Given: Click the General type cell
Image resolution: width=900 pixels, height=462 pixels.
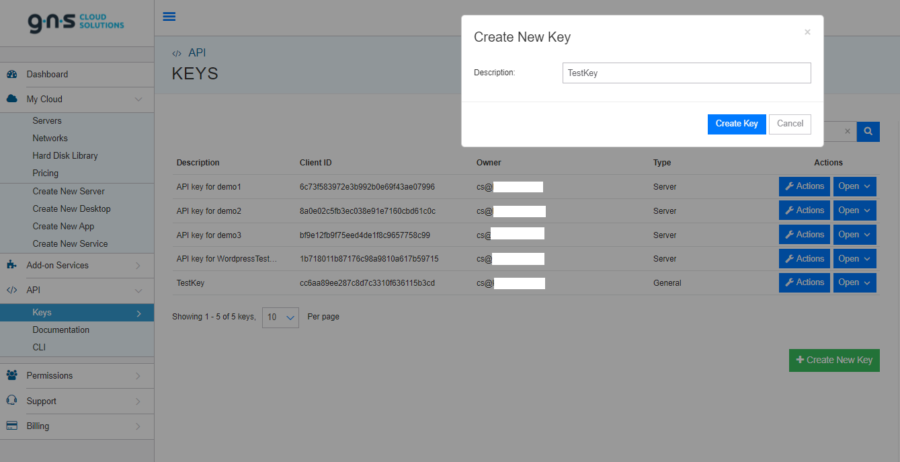Looking at the screenshot, I should [x=667, y=283].
